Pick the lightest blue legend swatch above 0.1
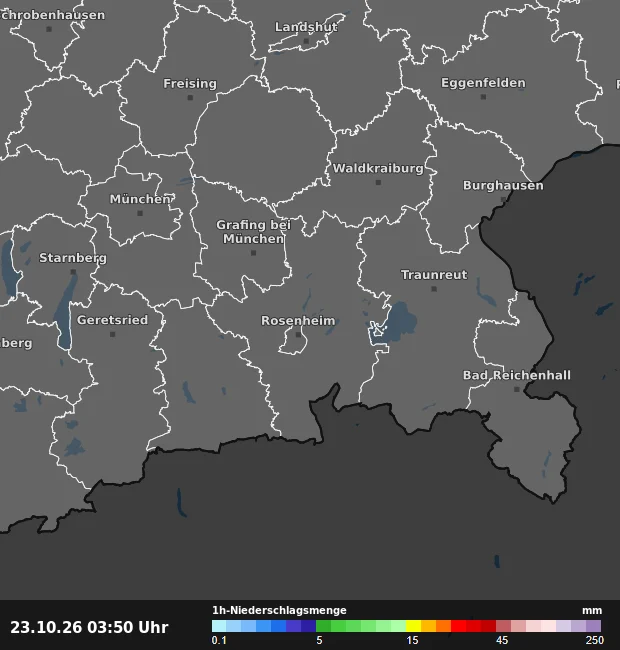620x650 pixels. (x=219, y=626)
